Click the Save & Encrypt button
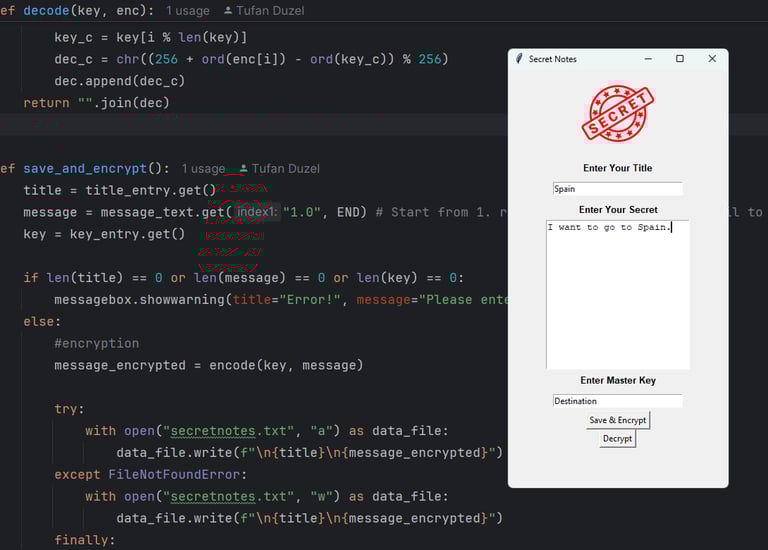 coord(618,420)
